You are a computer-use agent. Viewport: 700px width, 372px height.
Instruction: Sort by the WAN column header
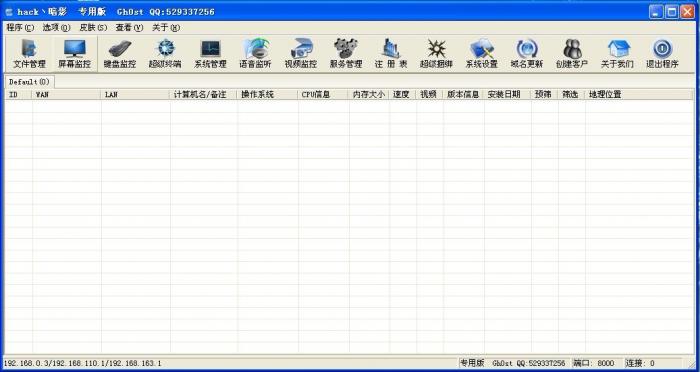(67, 95)
